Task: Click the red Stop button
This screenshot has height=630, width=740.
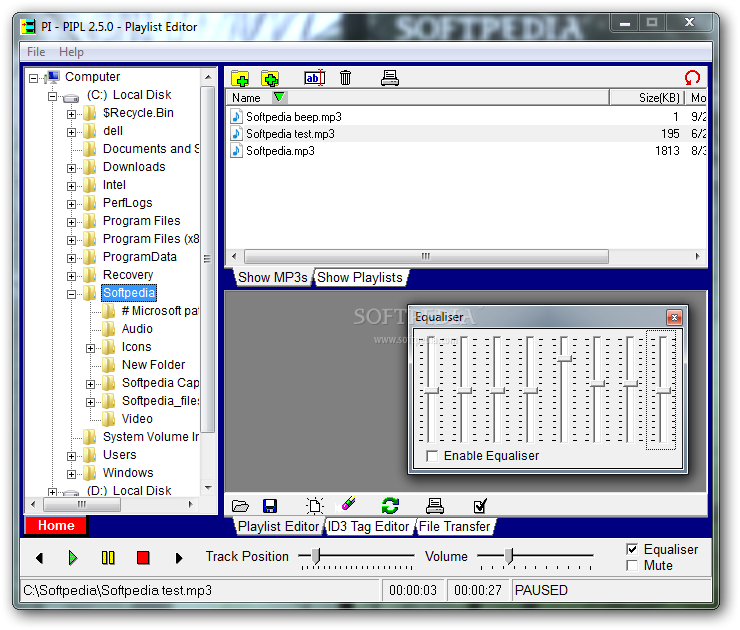Action: (143, 558)
